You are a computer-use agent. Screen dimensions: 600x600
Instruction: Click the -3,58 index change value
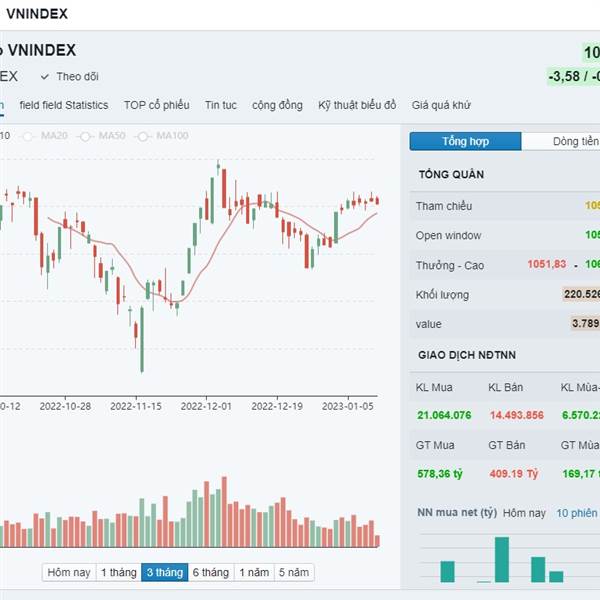564,76
